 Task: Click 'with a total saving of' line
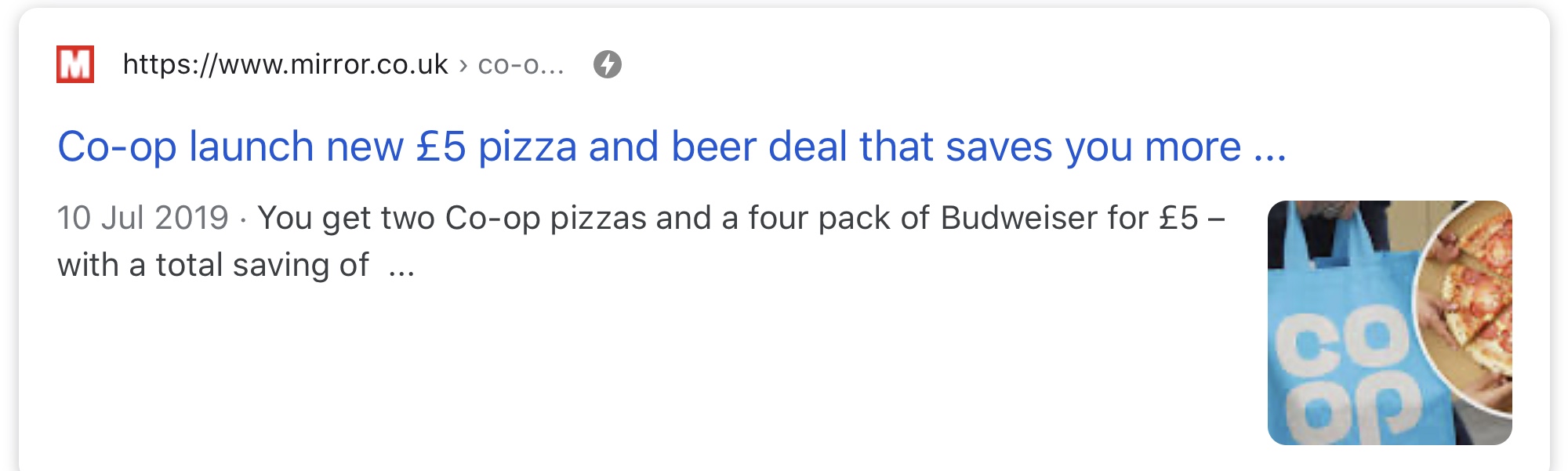point(213,265)
